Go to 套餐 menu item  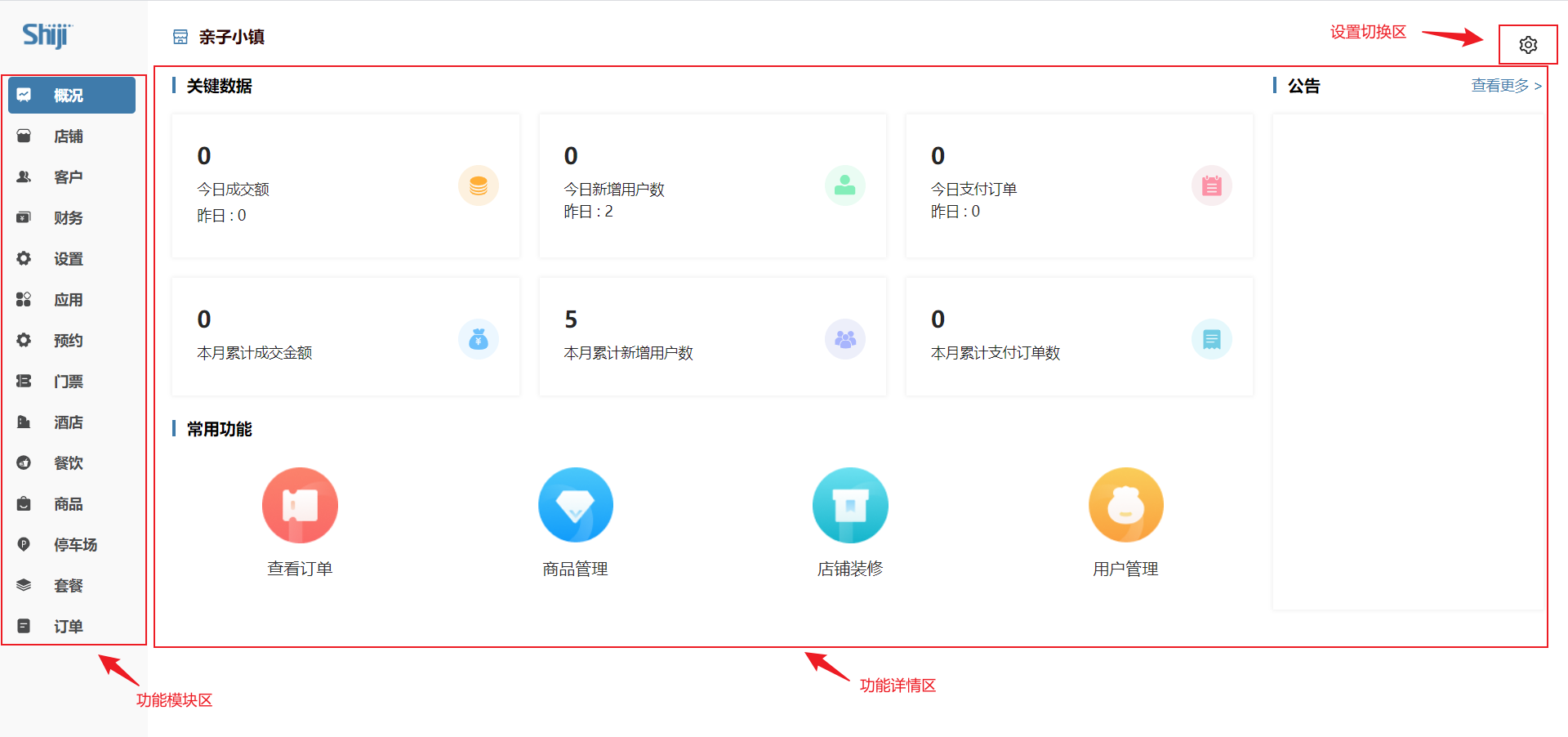pos(72,585)
